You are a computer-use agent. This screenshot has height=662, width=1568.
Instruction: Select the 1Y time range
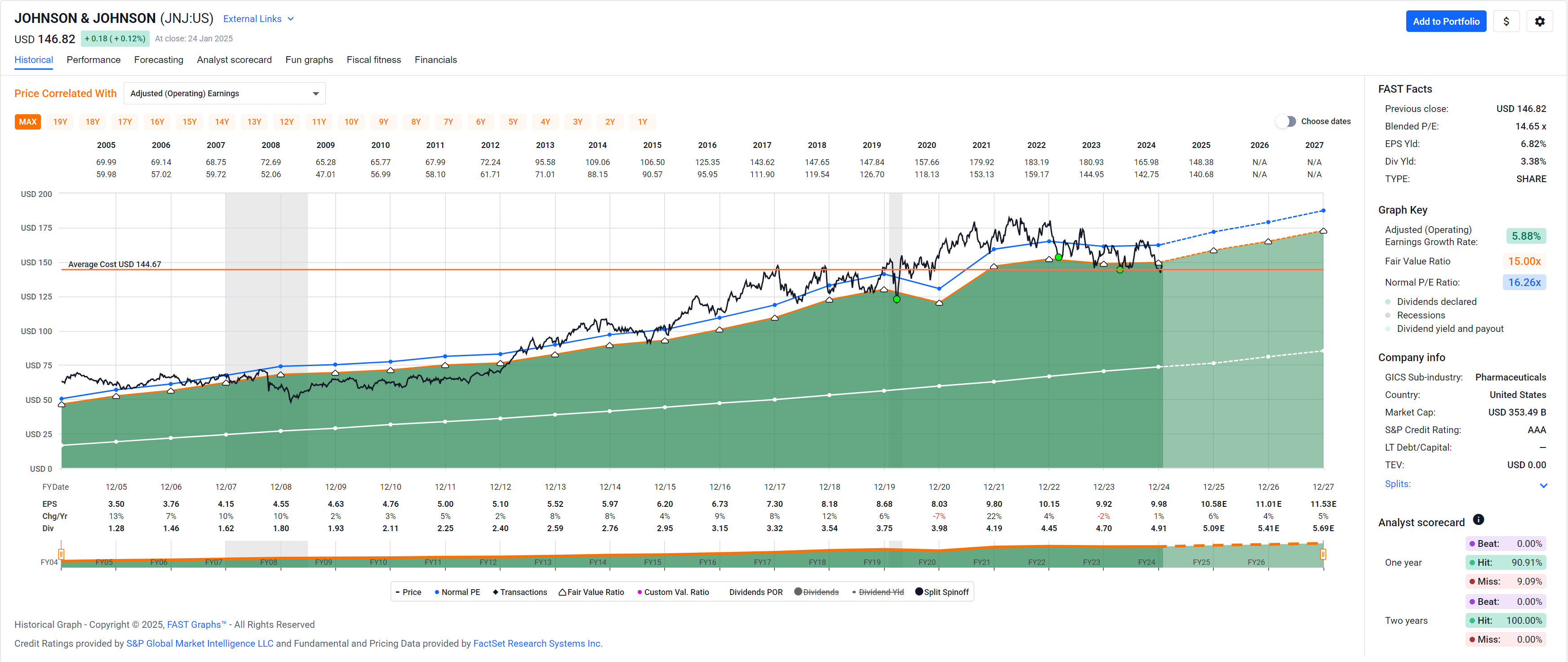642,122
